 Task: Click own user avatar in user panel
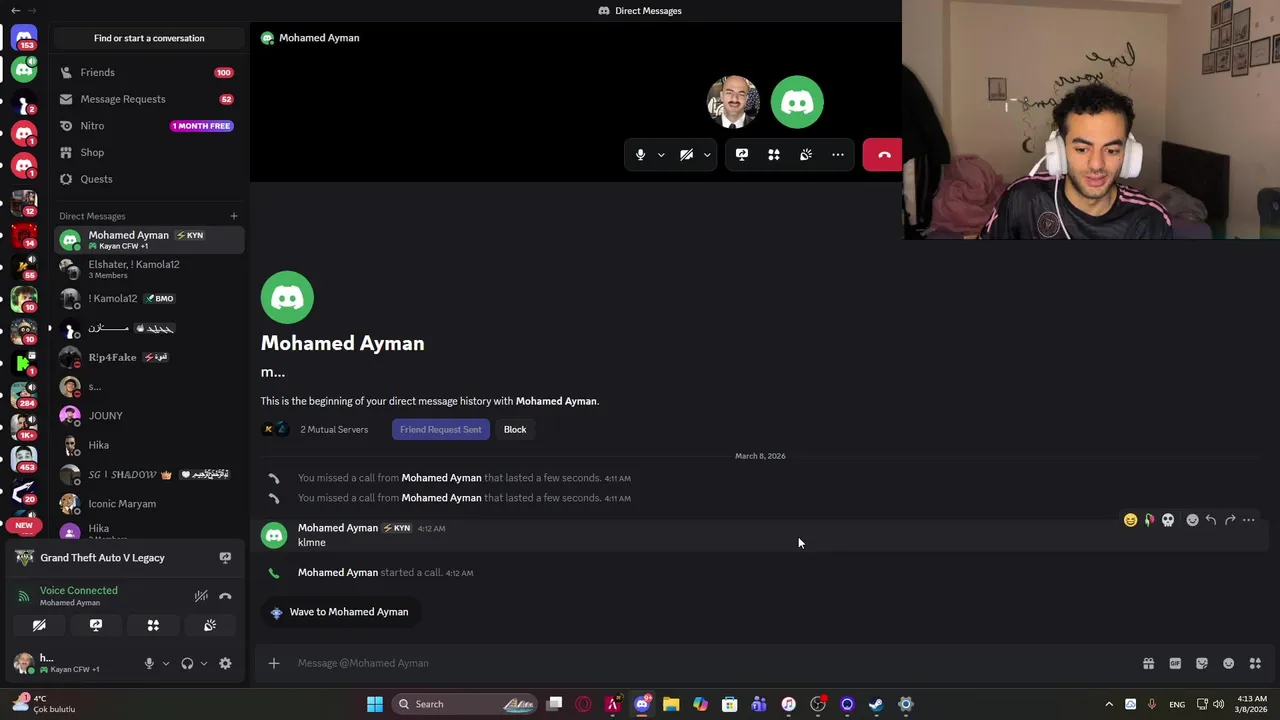tap(24, 663)
